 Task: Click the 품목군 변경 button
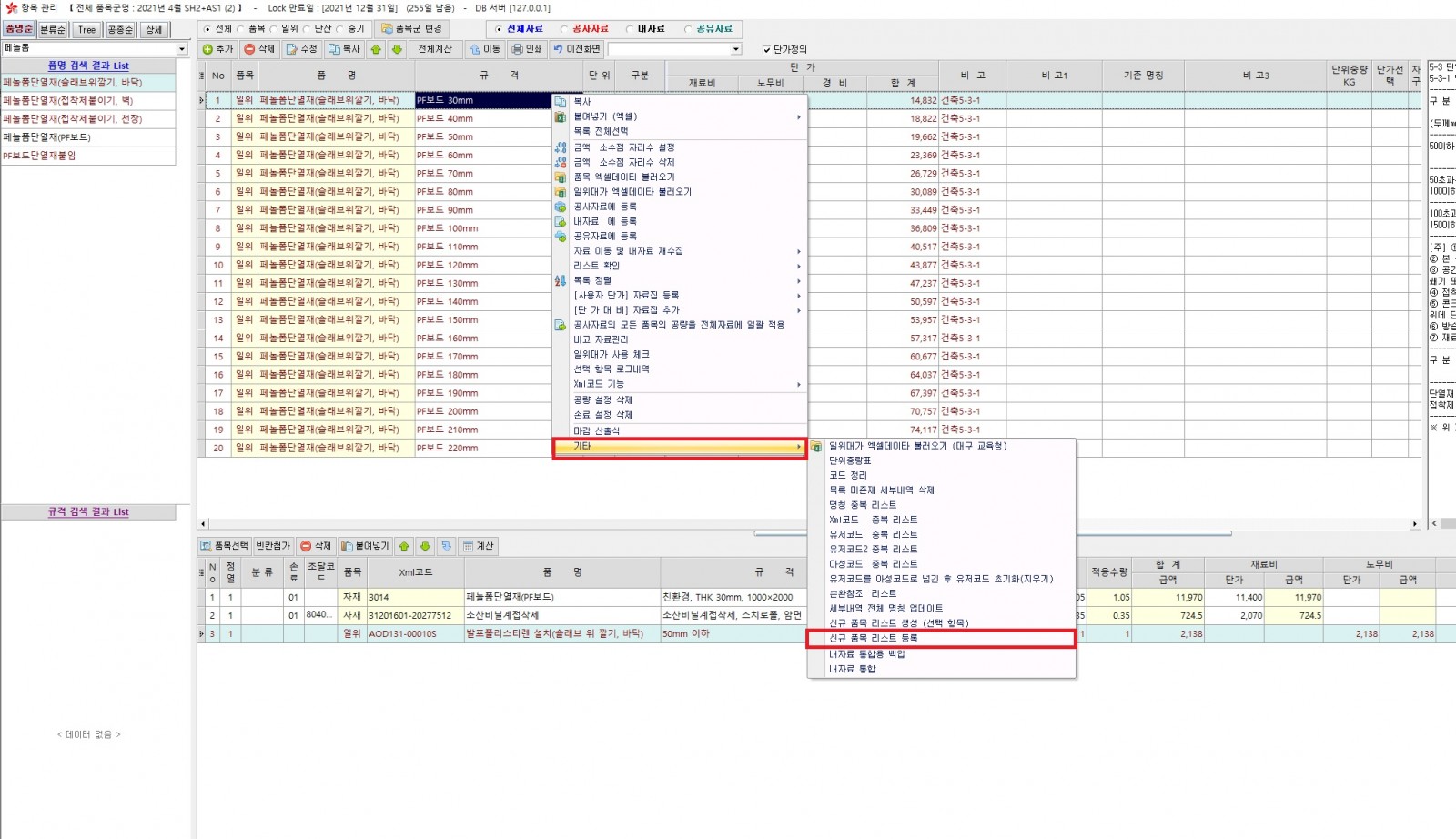(x=411, y=29)
